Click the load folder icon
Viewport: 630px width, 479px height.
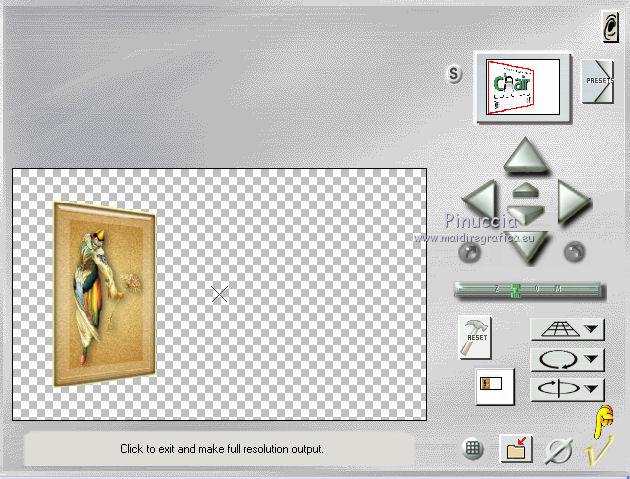516,448
